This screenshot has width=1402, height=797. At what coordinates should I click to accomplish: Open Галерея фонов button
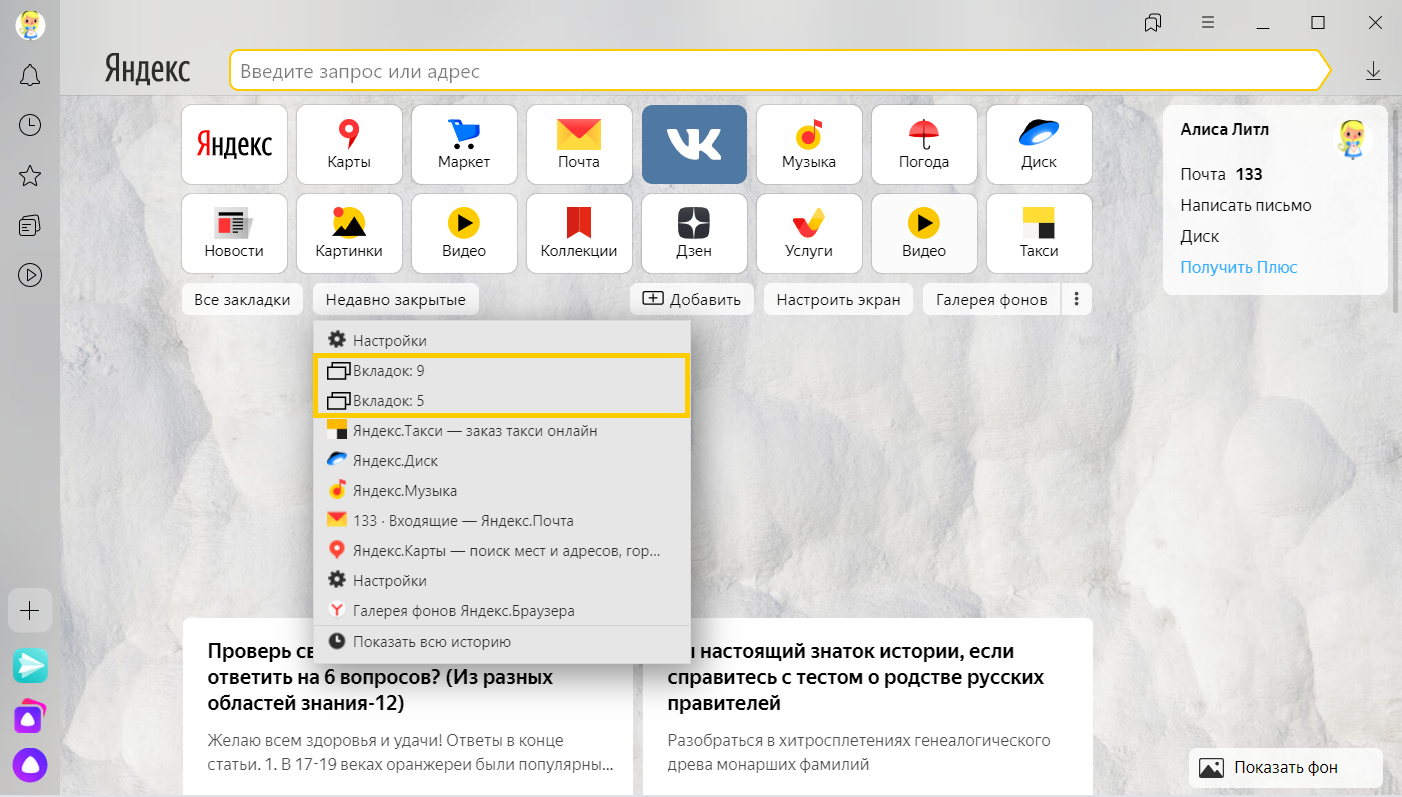(x=991, y=299)
